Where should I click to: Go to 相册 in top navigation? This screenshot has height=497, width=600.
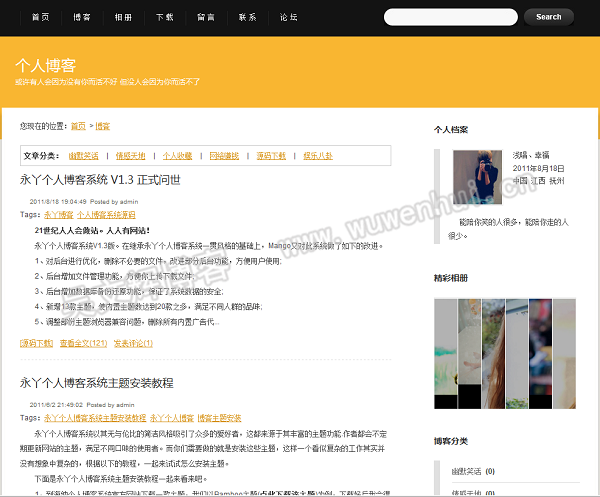tap(123, 17)
